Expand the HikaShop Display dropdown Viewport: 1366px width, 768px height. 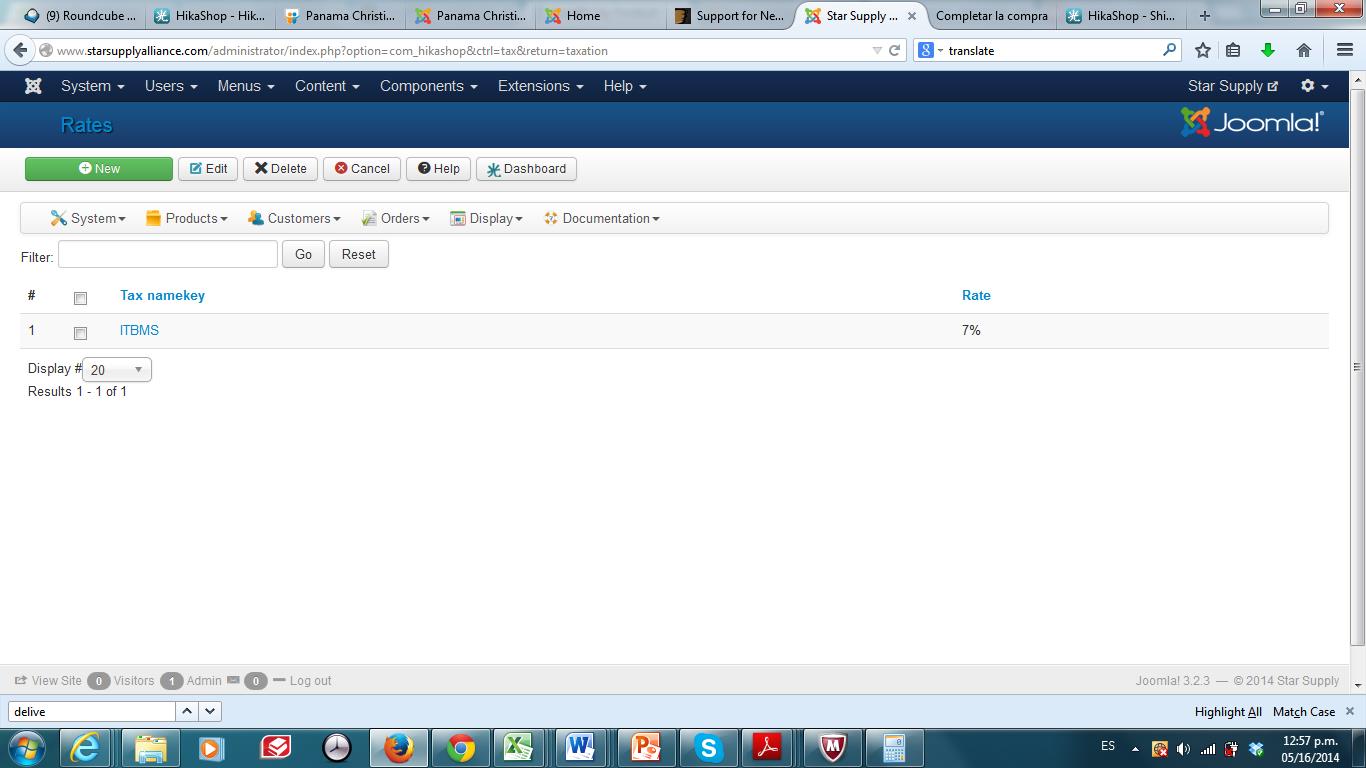[486, 218]
